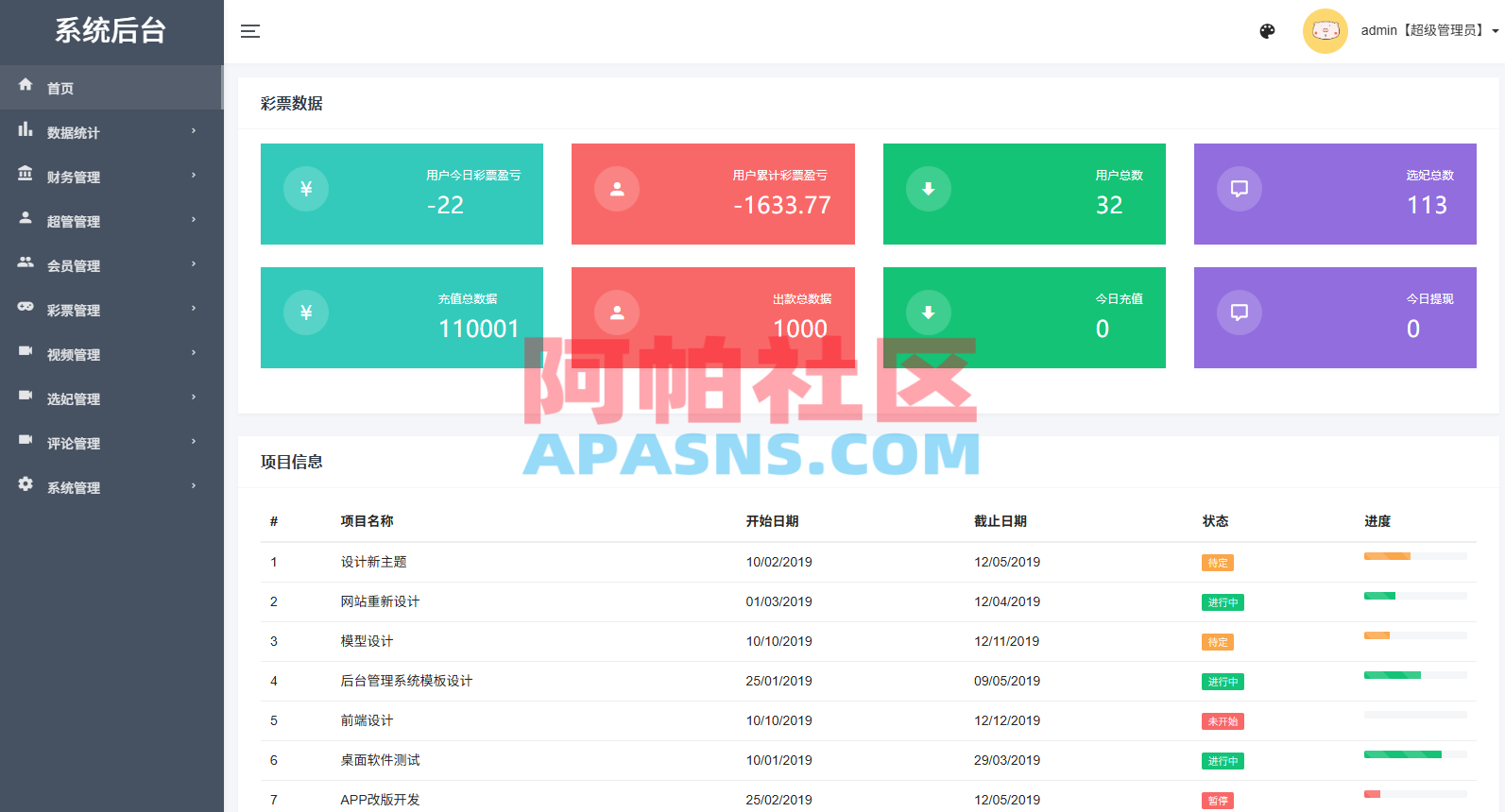The width and height of the screenshot is (1505, 812).
Task: Click the chat icon on 选妃总数 card
Action: point(1240,189)
